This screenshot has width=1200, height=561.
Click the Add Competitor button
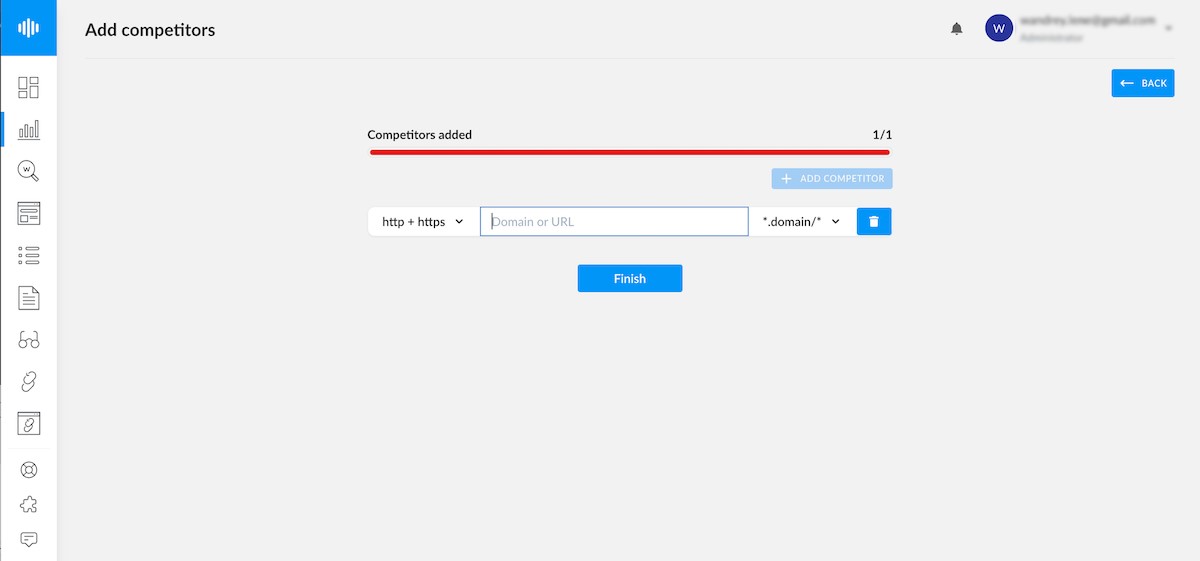832,179
